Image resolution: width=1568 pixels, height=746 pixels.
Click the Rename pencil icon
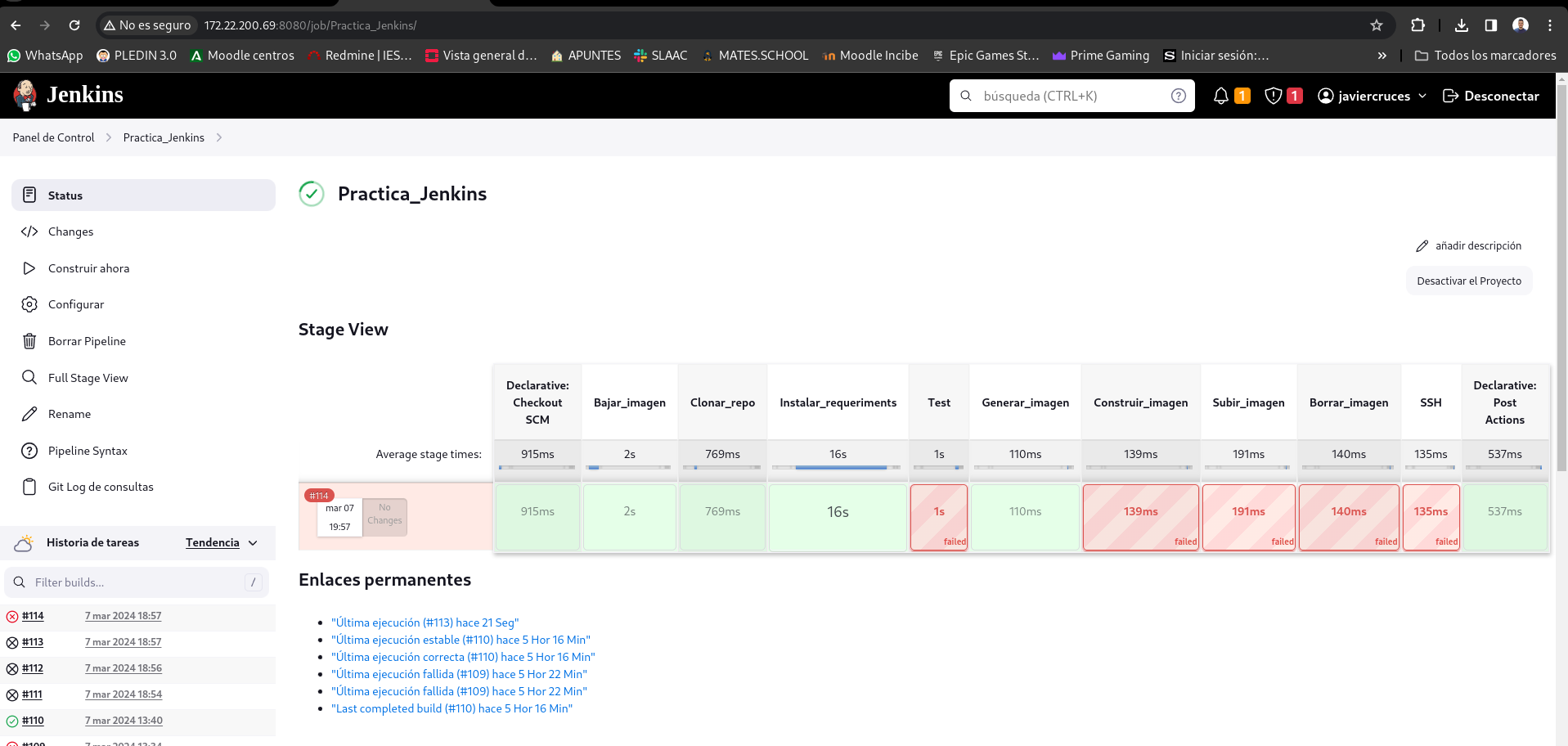point(29,414)
